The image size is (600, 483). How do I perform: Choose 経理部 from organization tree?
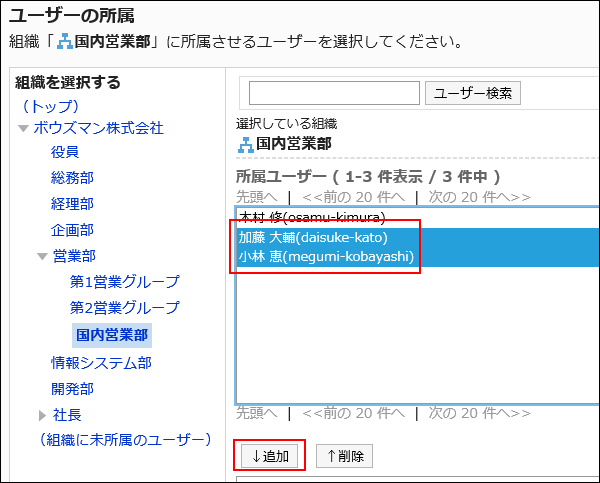(72, 204)
